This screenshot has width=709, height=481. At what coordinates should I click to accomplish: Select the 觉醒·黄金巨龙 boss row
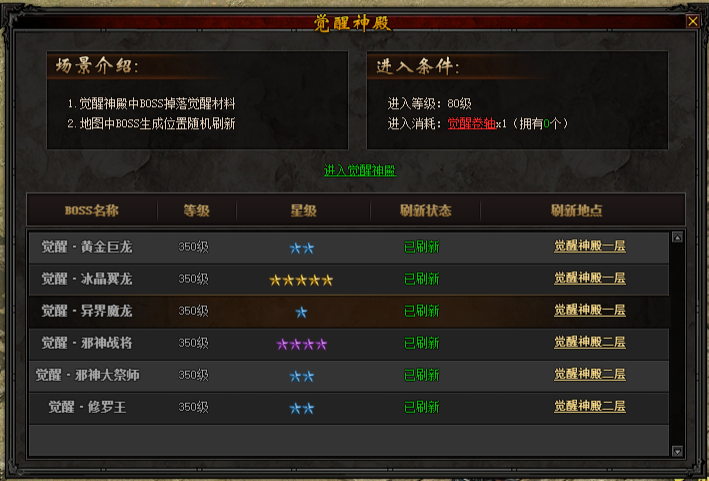349,247
